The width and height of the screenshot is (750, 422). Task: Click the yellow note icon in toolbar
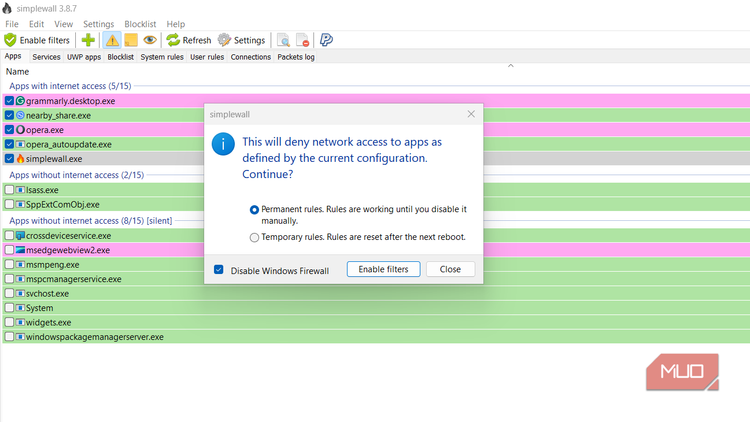click(131, 40)
